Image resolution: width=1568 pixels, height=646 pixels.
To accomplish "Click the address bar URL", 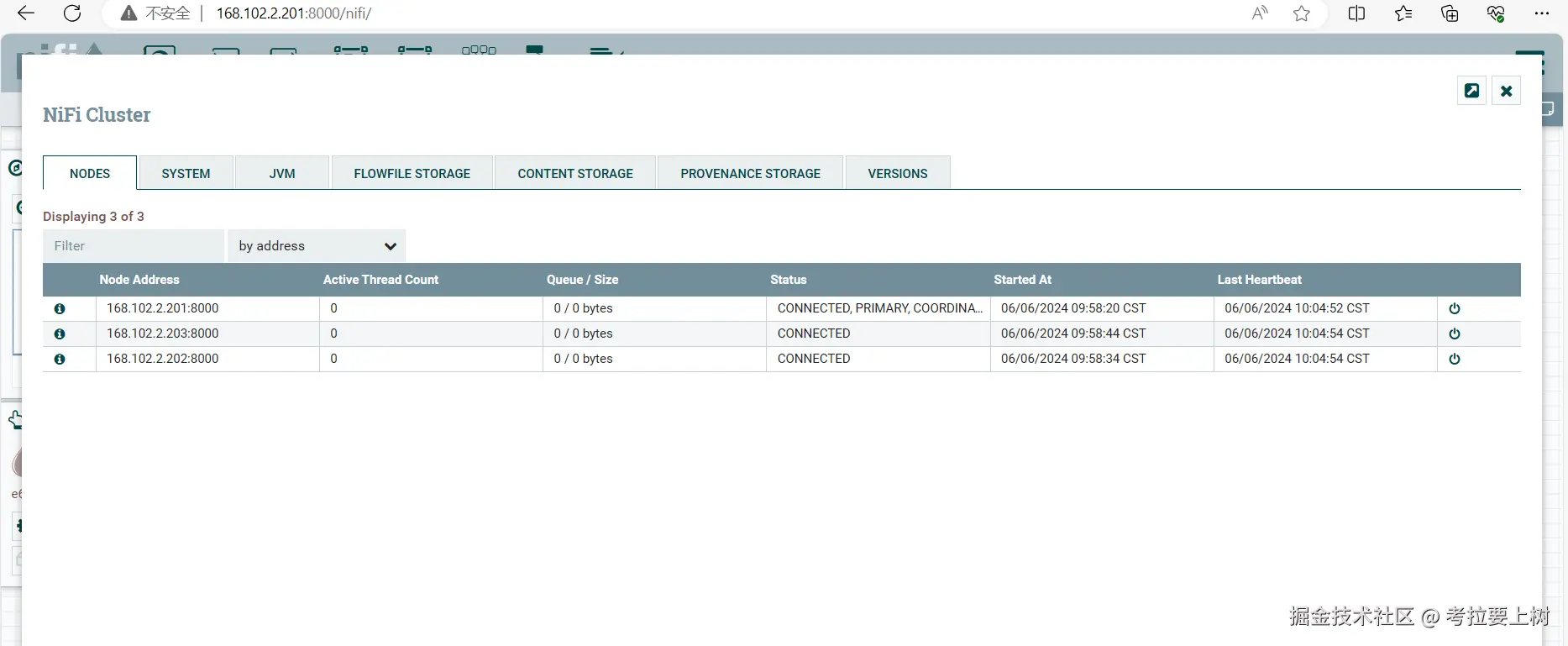I will pyautogui.click(x=294, y=13).
